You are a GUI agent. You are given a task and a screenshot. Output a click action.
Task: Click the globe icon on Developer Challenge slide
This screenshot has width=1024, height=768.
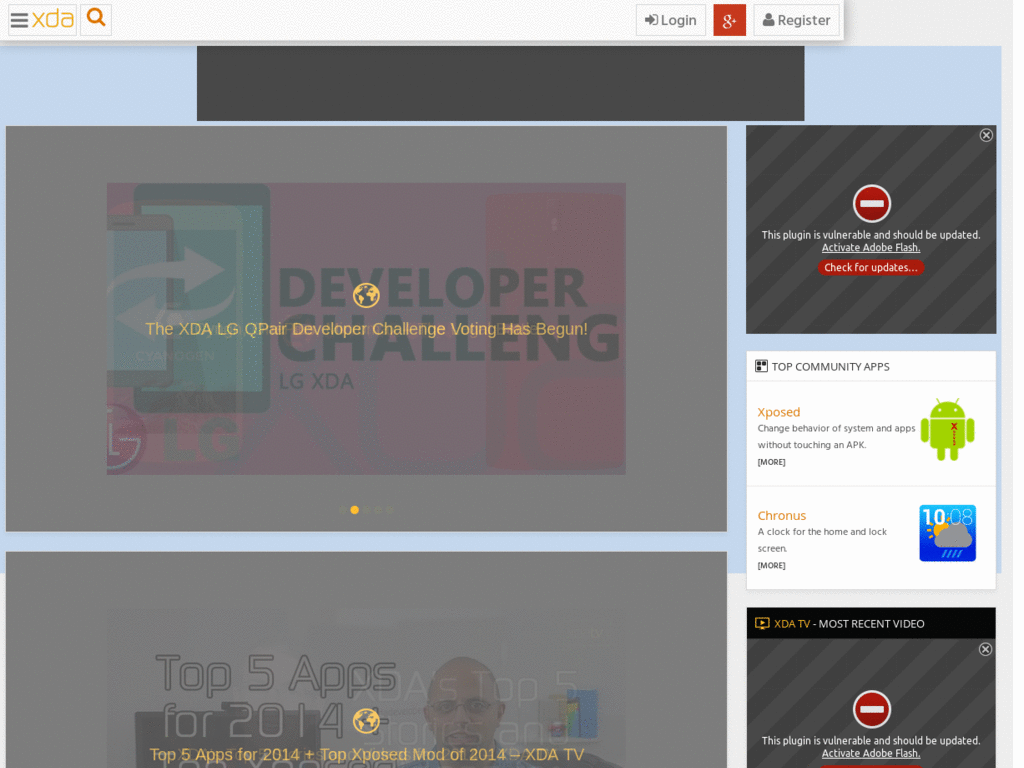pyautogui.click(x=366, y=295)
